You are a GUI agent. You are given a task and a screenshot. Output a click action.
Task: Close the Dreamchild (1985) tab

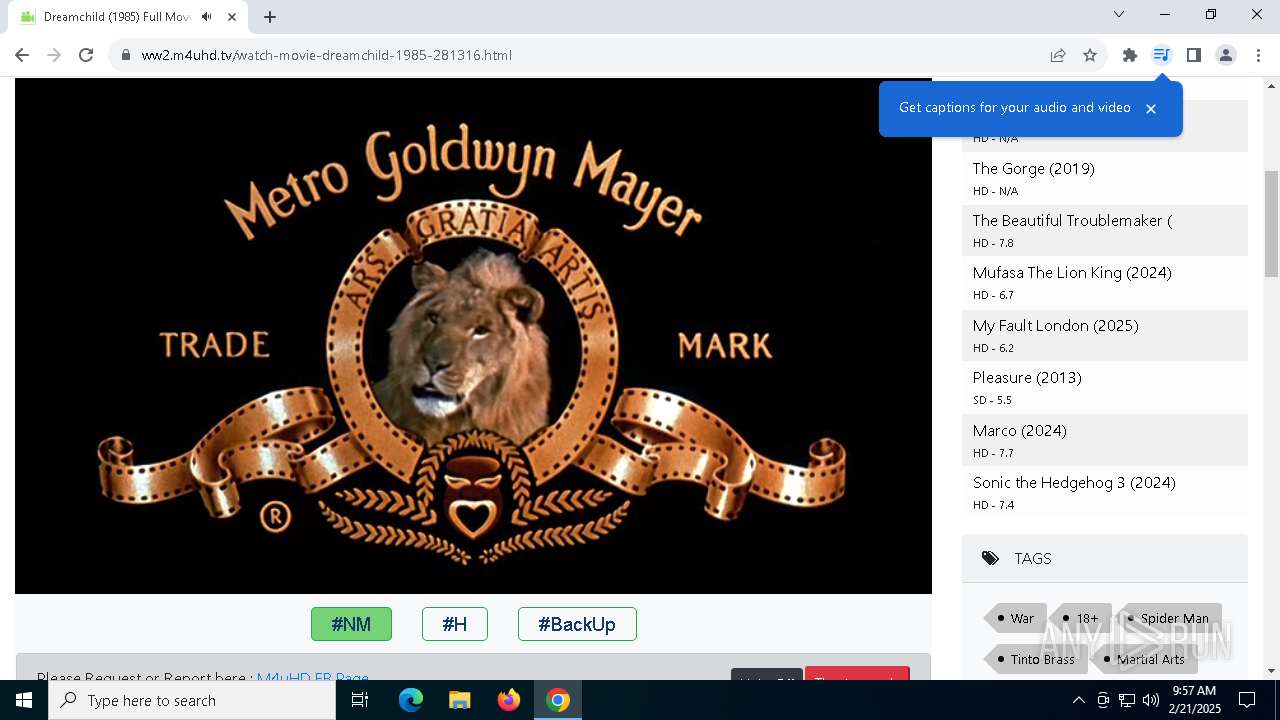point(232,16)
